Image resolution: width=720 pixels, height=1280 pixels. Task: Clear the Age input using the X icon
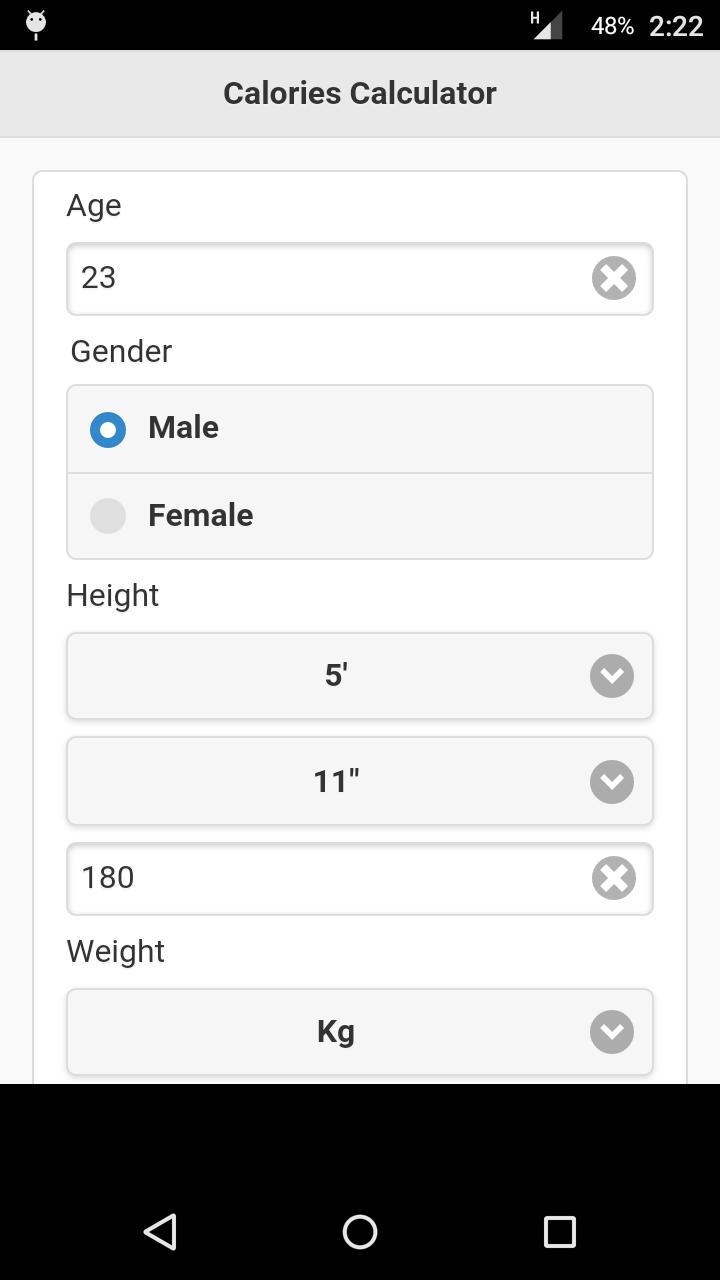613,278
